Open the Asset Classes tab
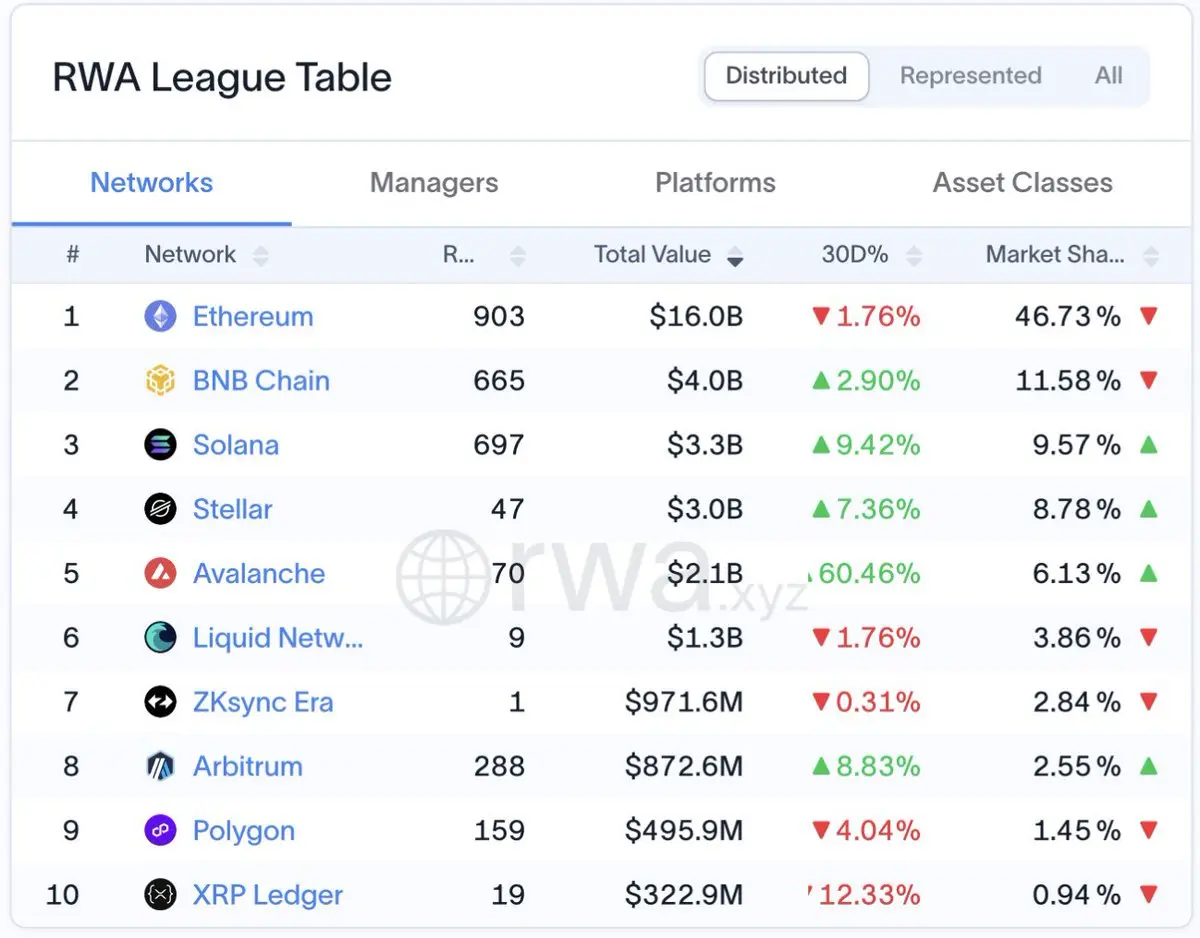Viewport: 1200px width, 938px height. [x=1022, y=183]
